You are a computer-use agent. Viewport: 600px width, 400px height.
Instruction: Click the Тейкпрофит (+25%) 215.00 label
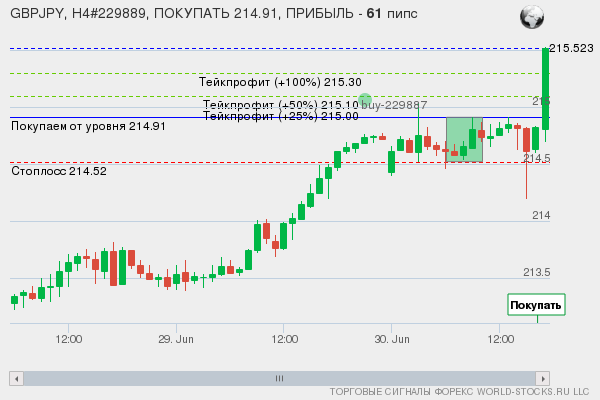[280, 116]
